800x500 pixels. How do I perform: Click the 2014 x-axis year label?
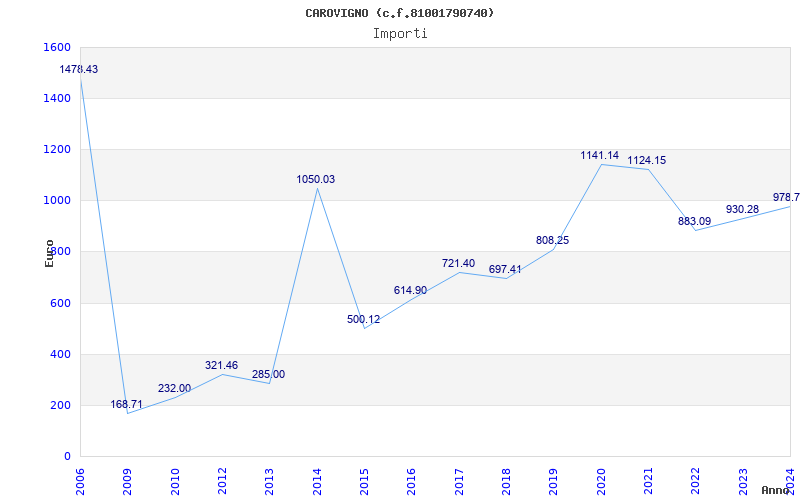318,476
